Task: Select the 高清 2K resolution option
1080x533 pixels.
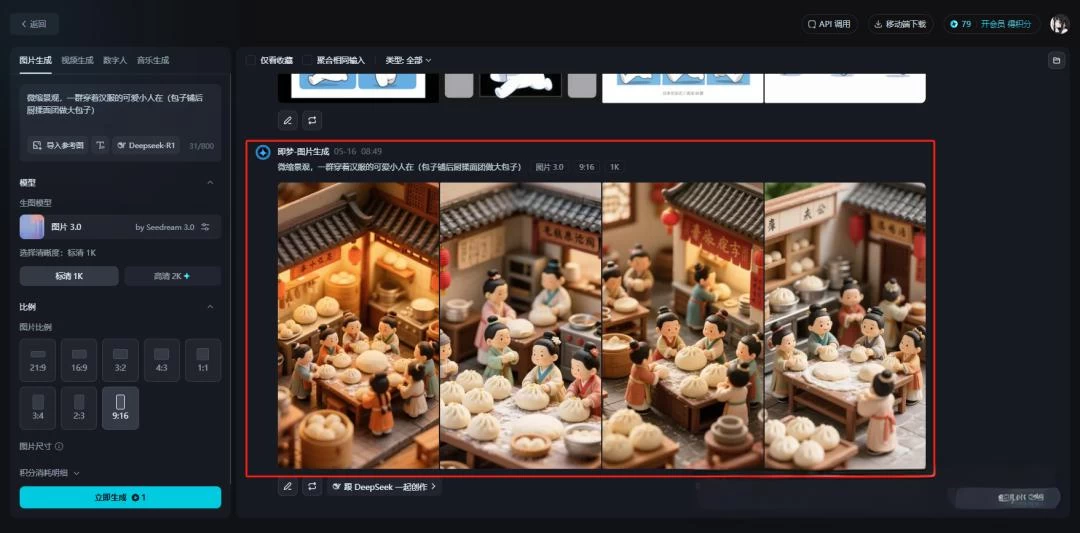Action: pyautogui.click(x=172, y=276)
